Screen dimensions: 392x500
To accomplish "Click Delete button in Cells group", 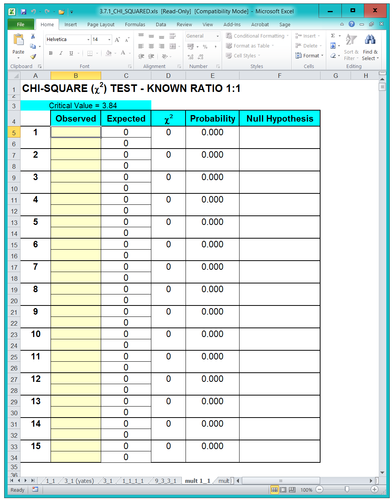I will (308, 46).
